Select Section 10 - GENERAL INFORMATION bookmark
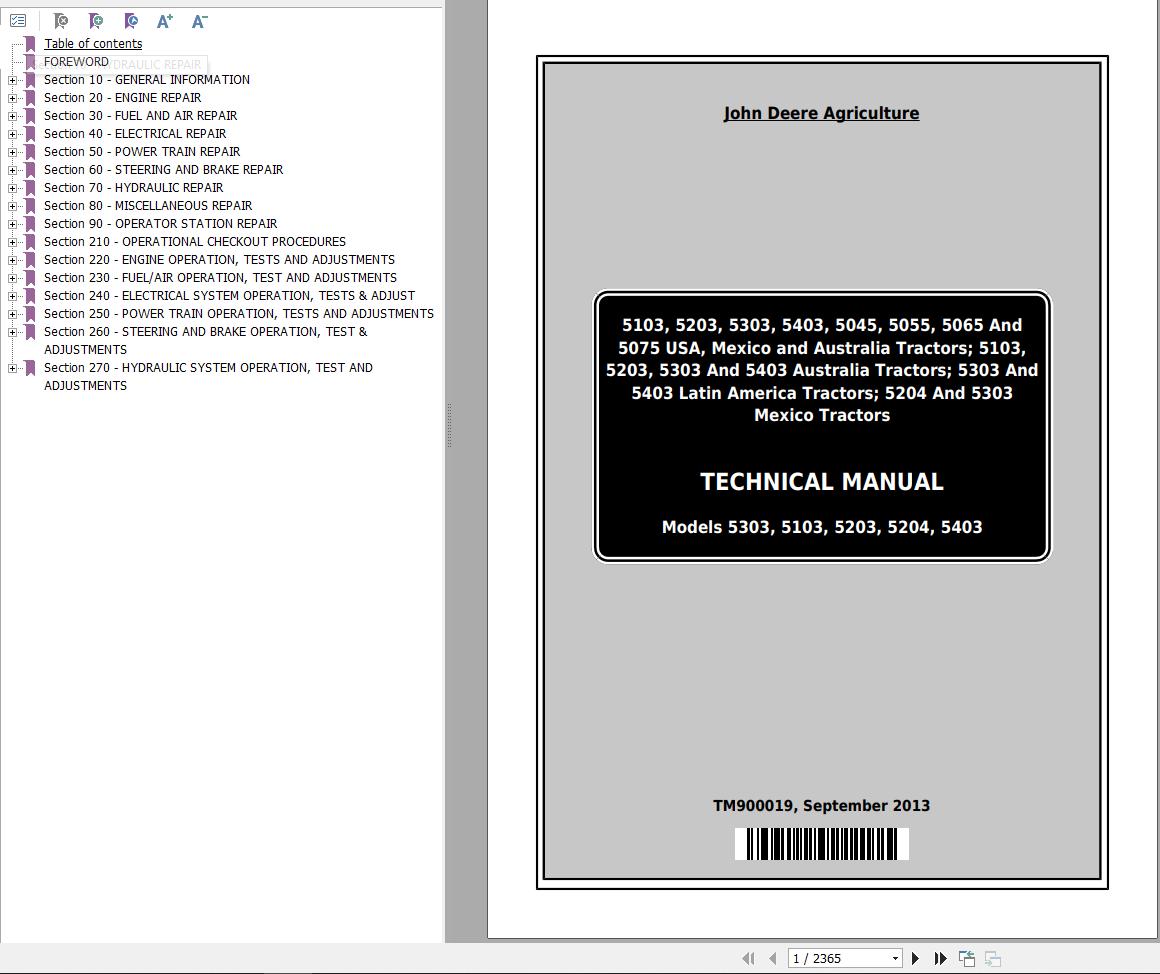This screenshot has width=1160, height=974. [x=146, y=80]
